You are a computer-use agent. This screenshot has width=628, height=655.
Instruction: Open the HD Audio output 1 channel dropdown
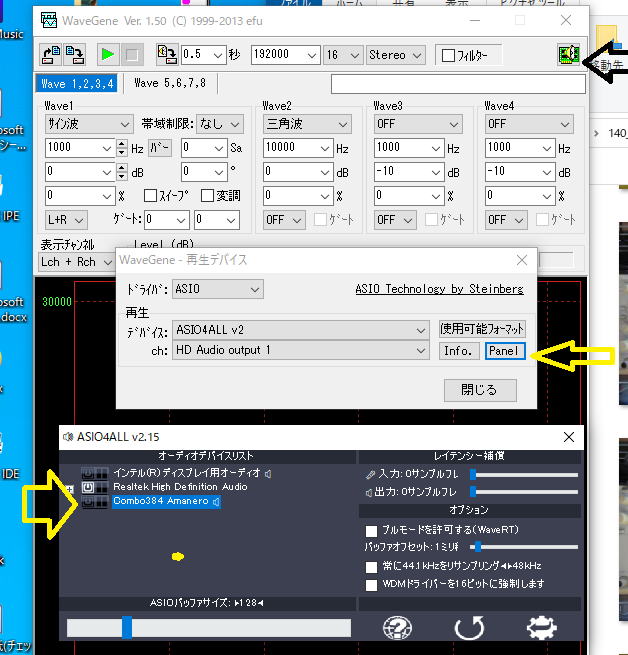(x=301, y=350)
